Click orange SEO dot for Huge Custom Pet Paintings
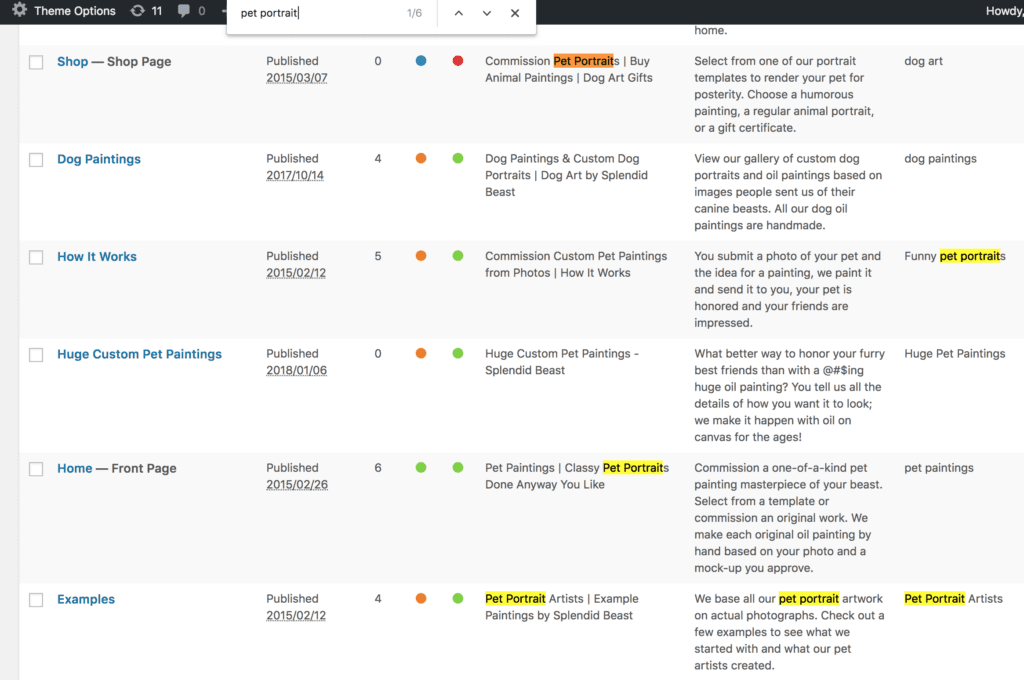The height and width of the screenshot is (680, 1024). tap(421, 353)
